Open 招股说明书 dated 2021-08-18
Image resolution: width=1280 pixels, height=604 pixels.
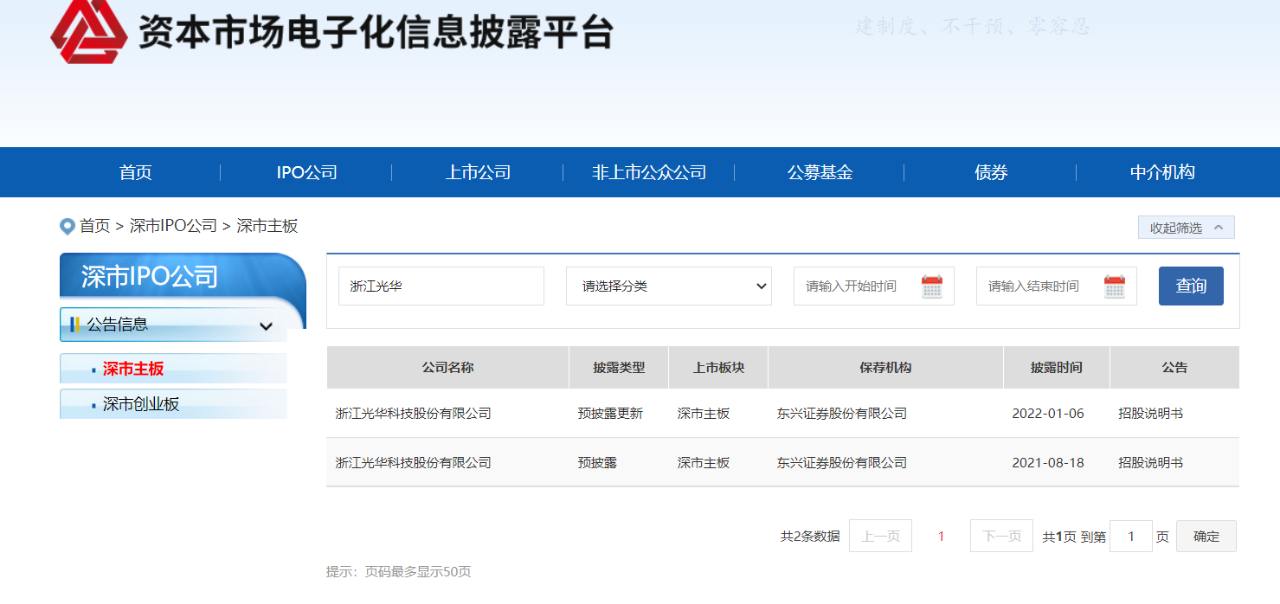tap(1150, 463)
